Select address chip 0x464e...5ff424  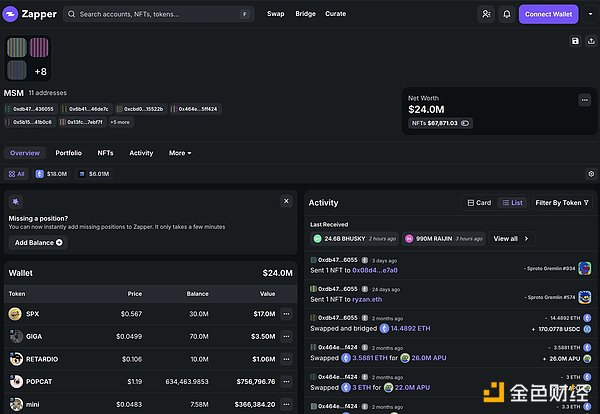click(195, 109)
